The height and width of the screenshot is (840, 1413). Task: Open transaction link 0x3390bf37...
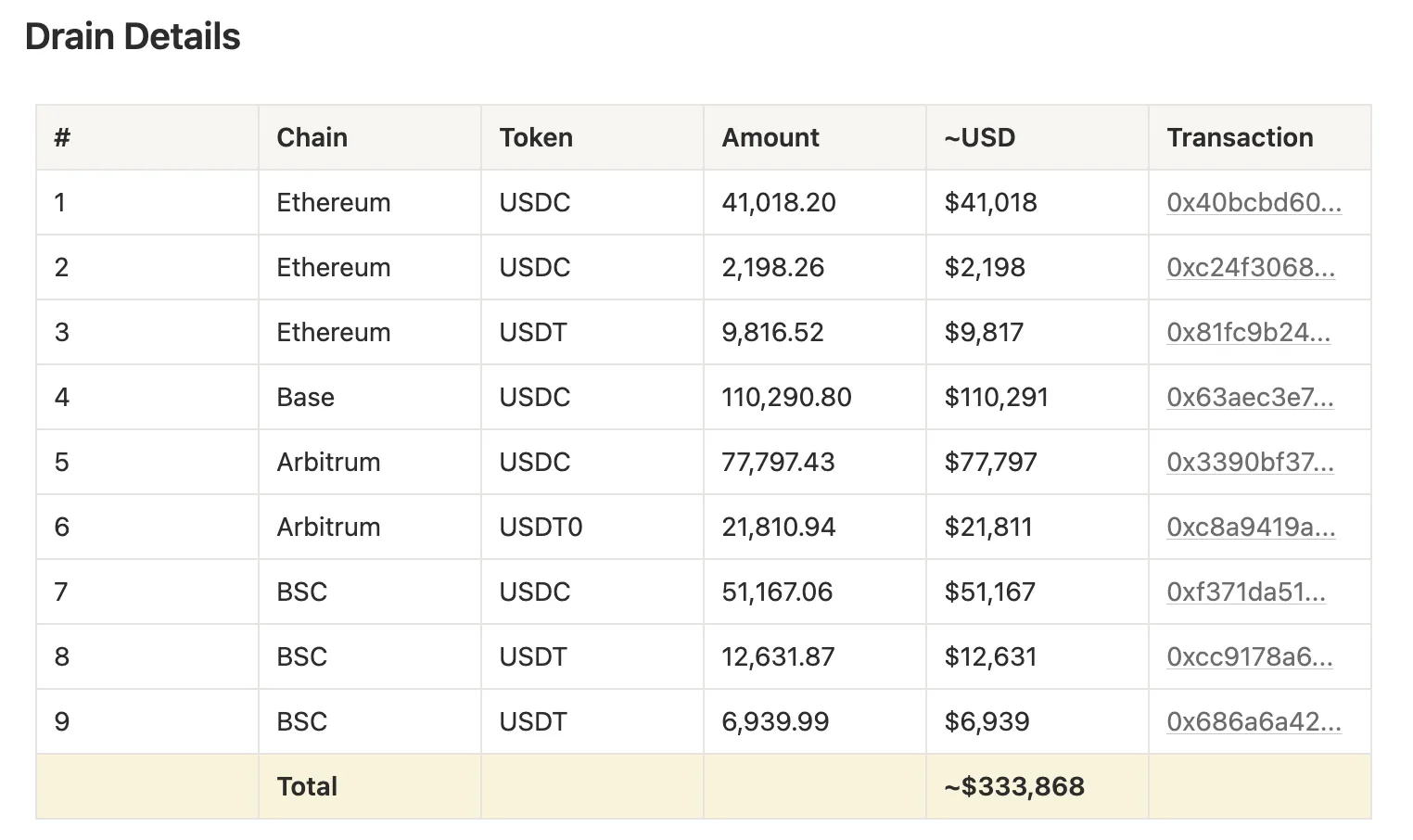(1249, 462)
